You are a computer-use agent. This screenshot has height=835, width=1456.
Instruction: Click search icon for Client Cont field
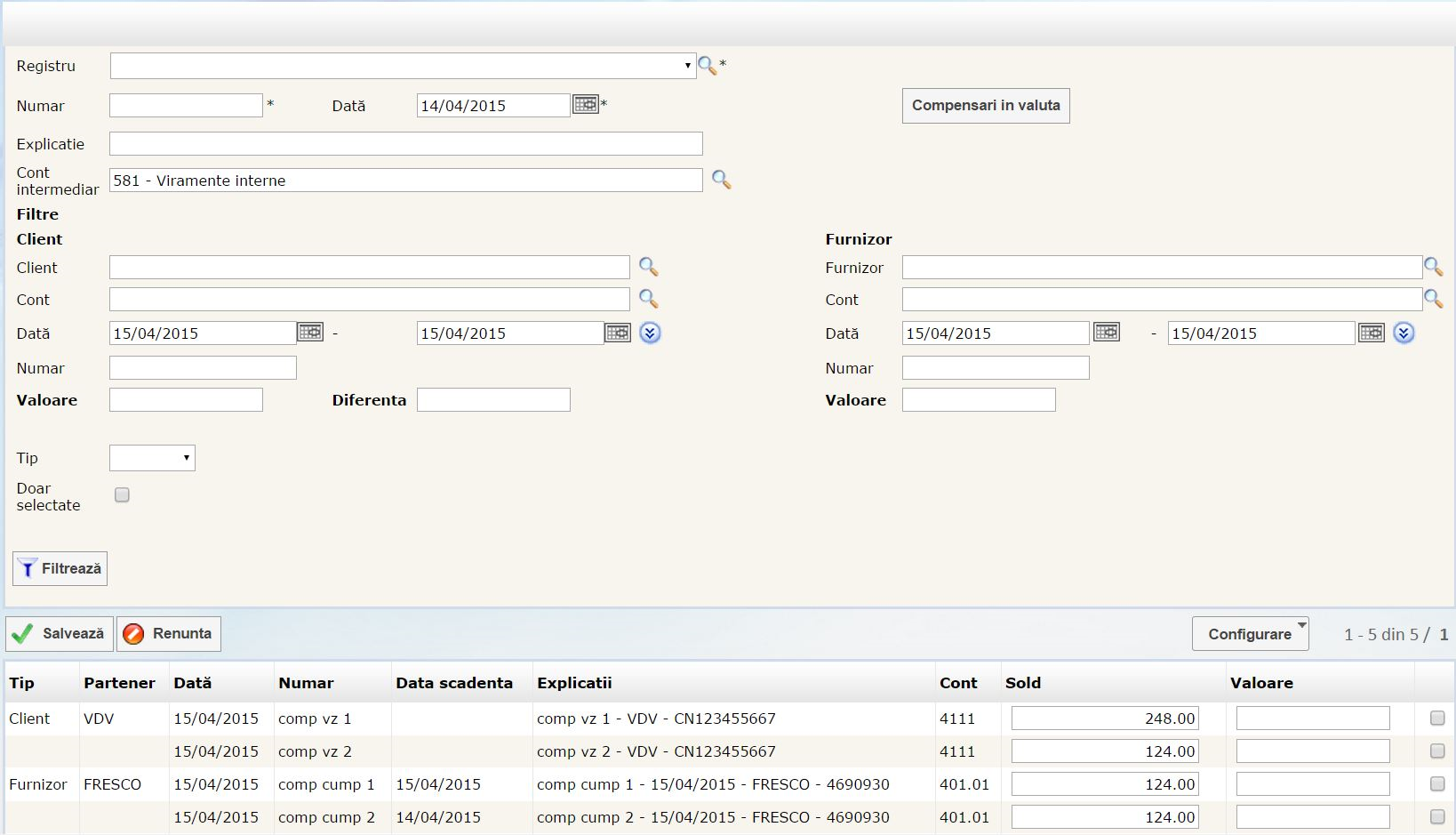[x=648, y=299]
